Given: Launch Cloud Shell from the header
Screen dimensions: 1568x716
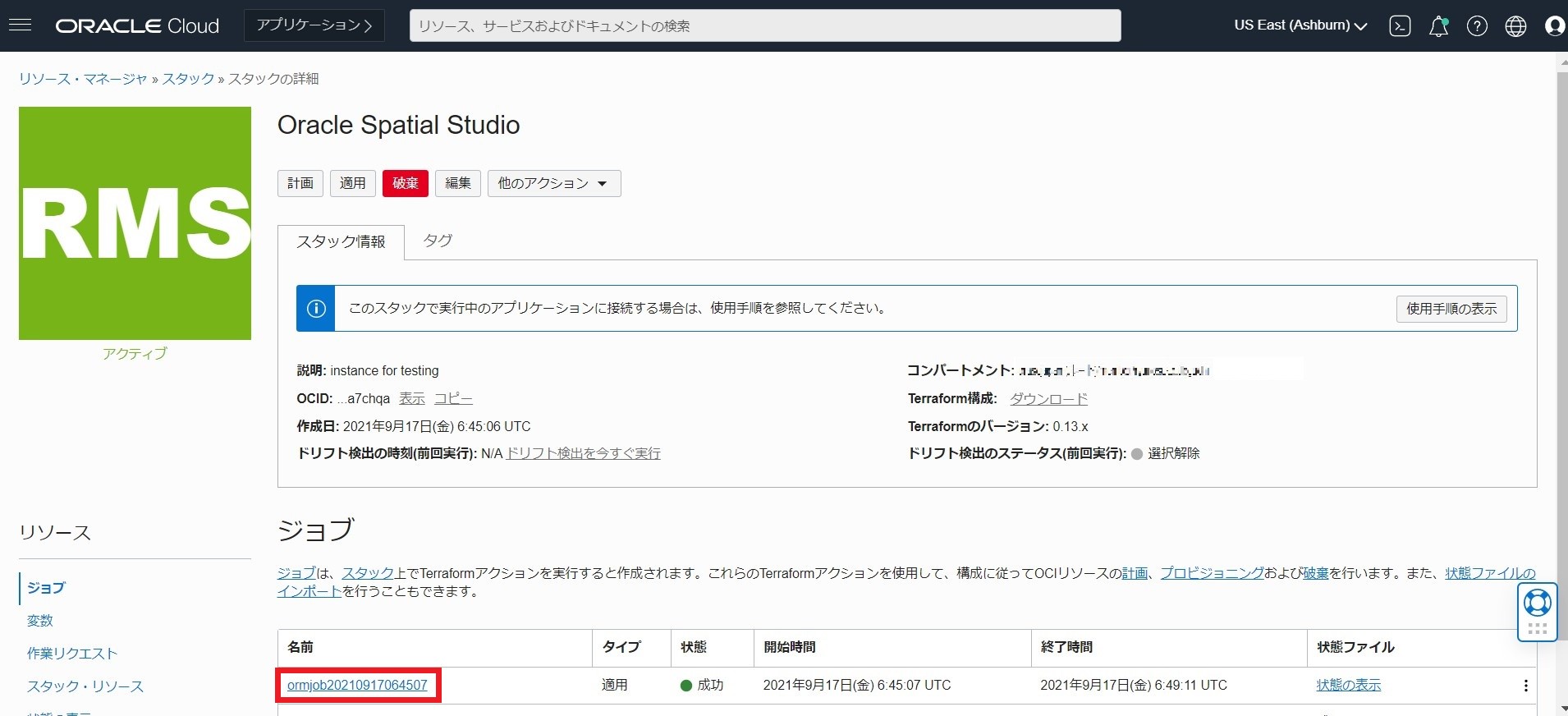Looking at the screenshot, I should pyautogui.click(x=1400, y=26).
